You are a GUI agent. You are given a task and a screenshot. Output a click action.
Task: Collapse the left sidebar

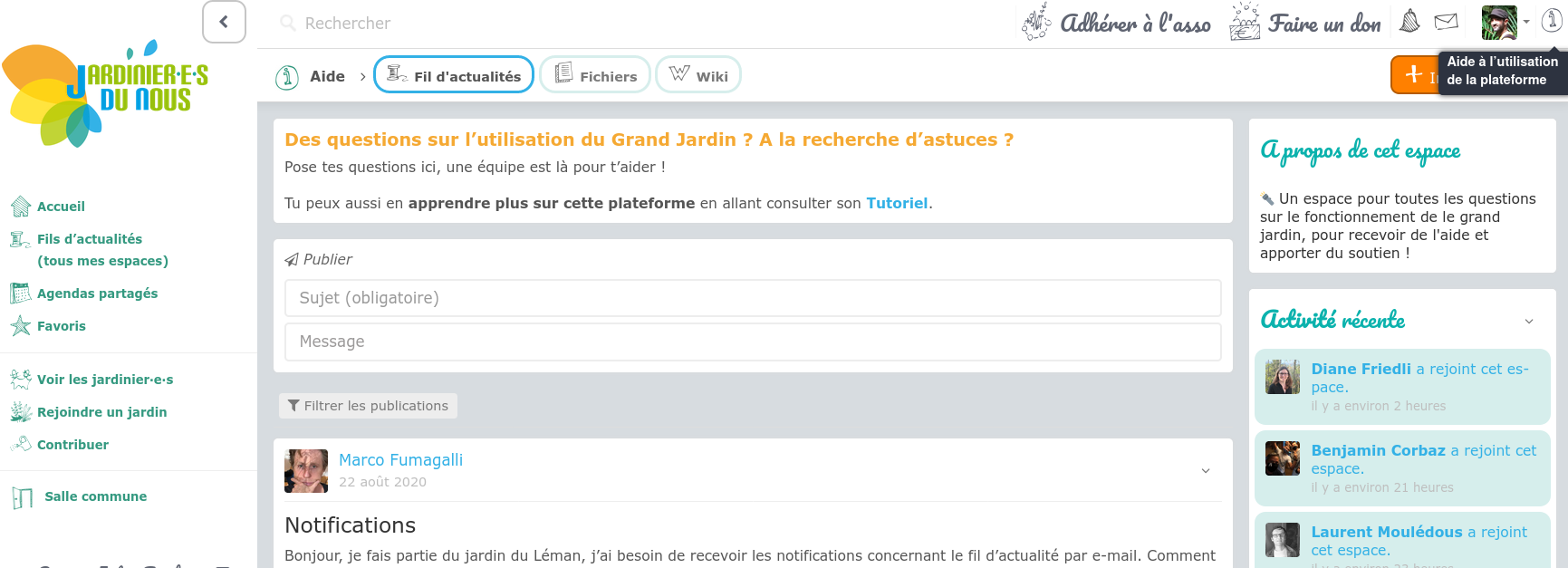(224, 22)
